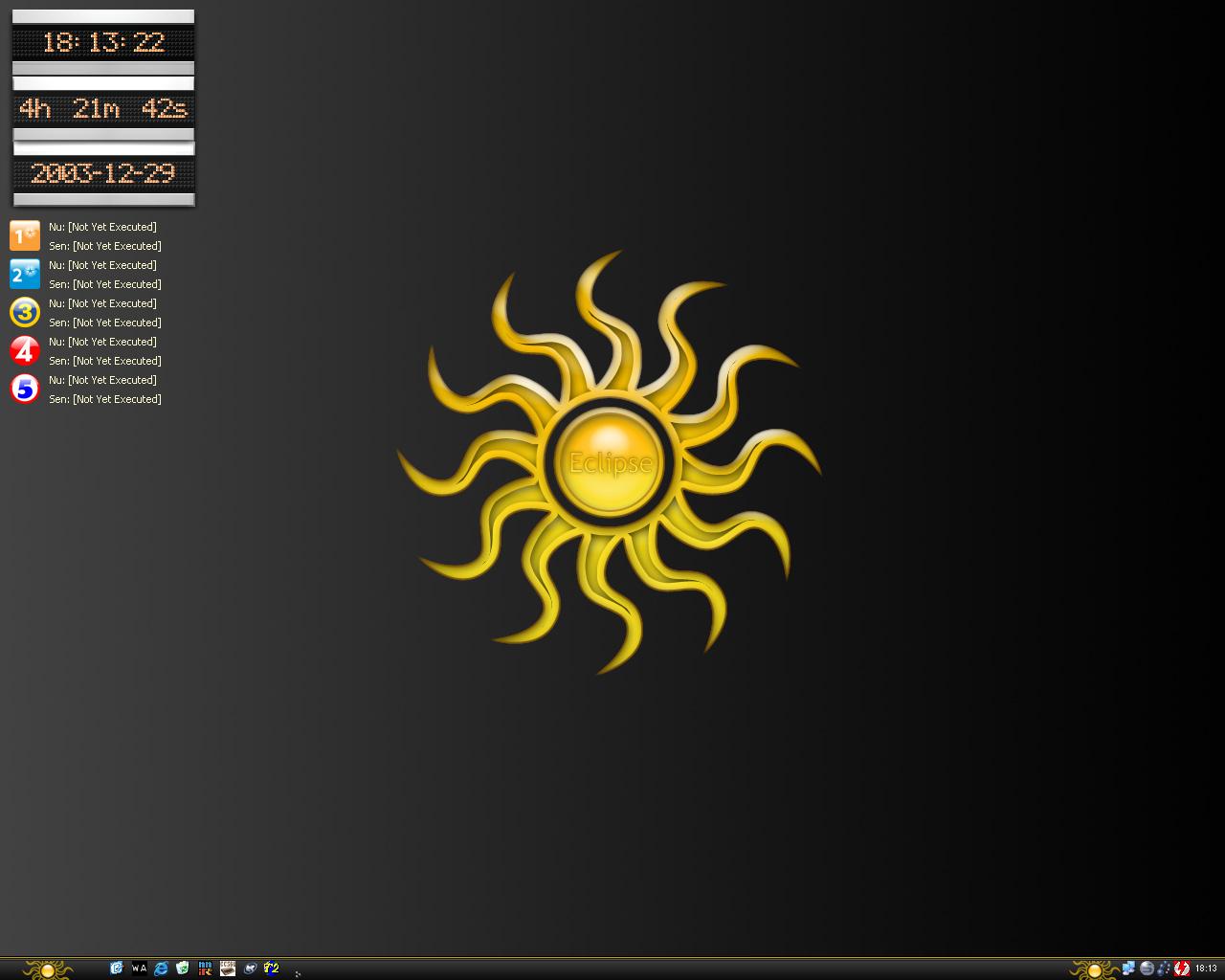Launch mIRC from the quick launch bar
The width and height of the screenshot is (1225, 980).
click(x=205, y=969)
